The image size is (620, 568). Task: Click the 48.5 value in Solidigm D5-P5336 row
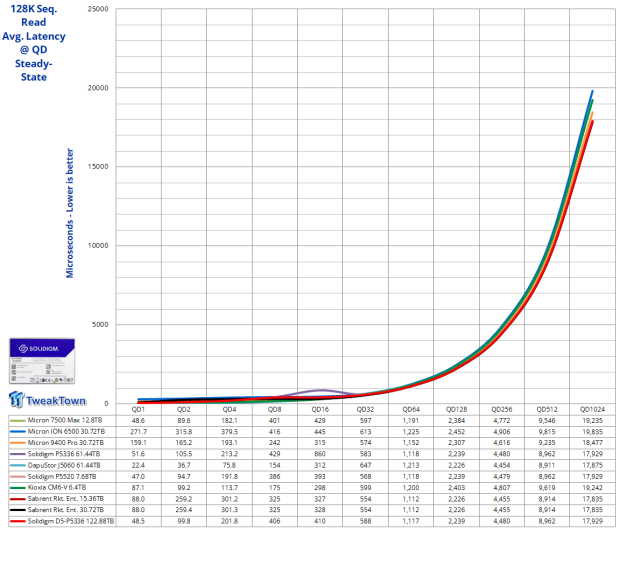[x=138, y=521]
